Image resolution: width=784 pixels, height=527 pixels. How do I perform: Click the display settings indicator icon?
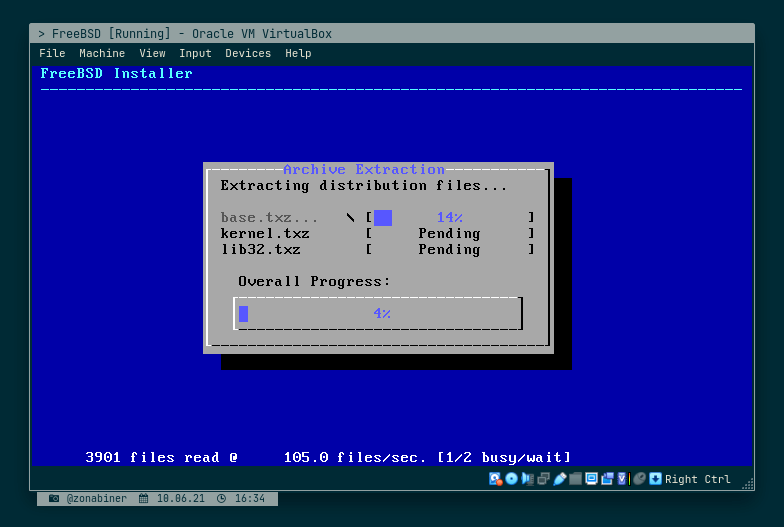(592, 479)
